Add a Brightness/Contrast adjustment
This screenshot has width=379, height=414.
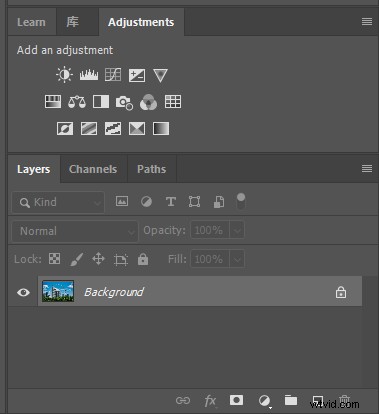click(64, 75)
